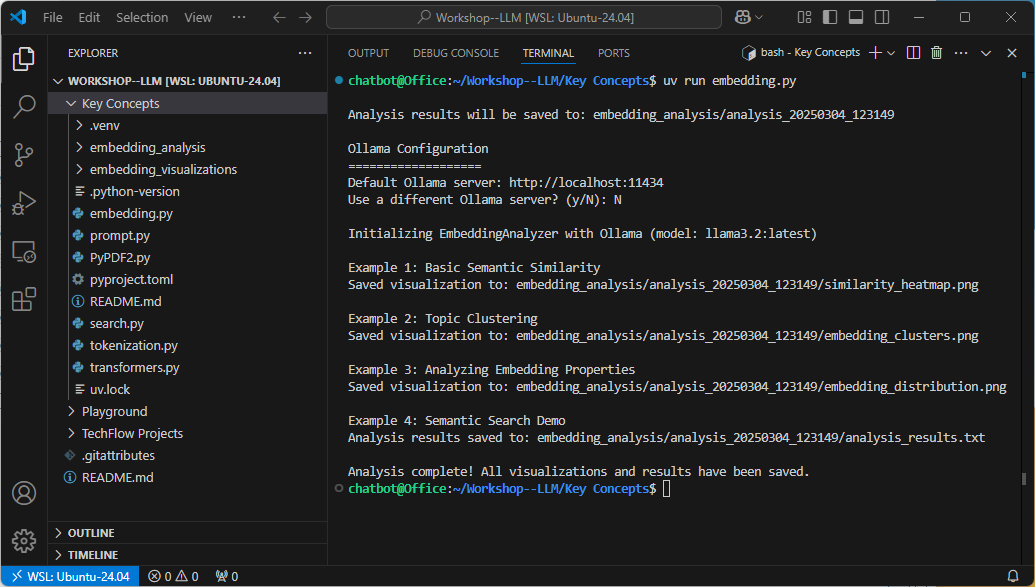Split the terminal pane
This screenshot has height=587, width=1035.
pos(913,53)
